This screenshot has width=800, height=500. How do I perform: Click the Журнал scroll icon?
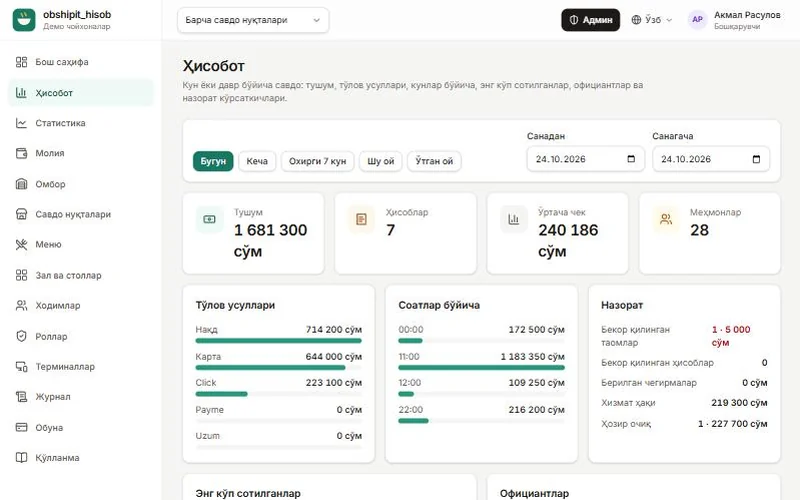click(21, 396)
